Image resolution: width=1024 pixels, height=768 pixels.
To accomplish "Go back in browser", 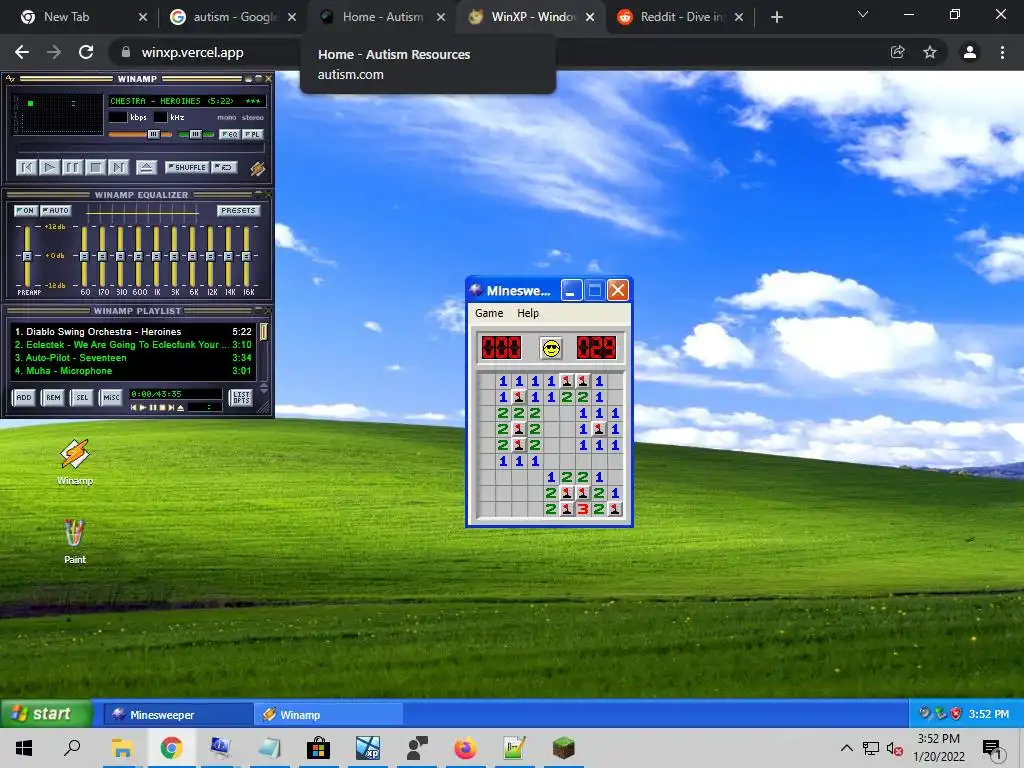I will point(22,52).
